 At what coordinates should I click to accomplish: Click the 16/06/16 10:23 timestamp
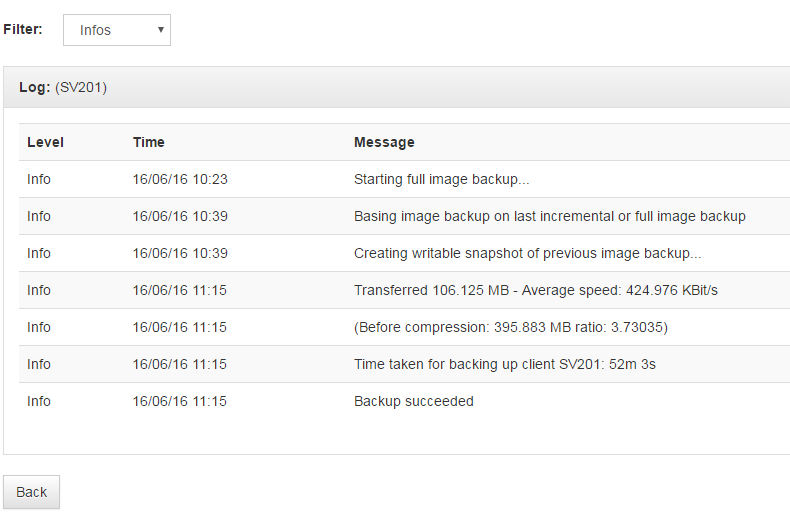[x=180, y=179]
